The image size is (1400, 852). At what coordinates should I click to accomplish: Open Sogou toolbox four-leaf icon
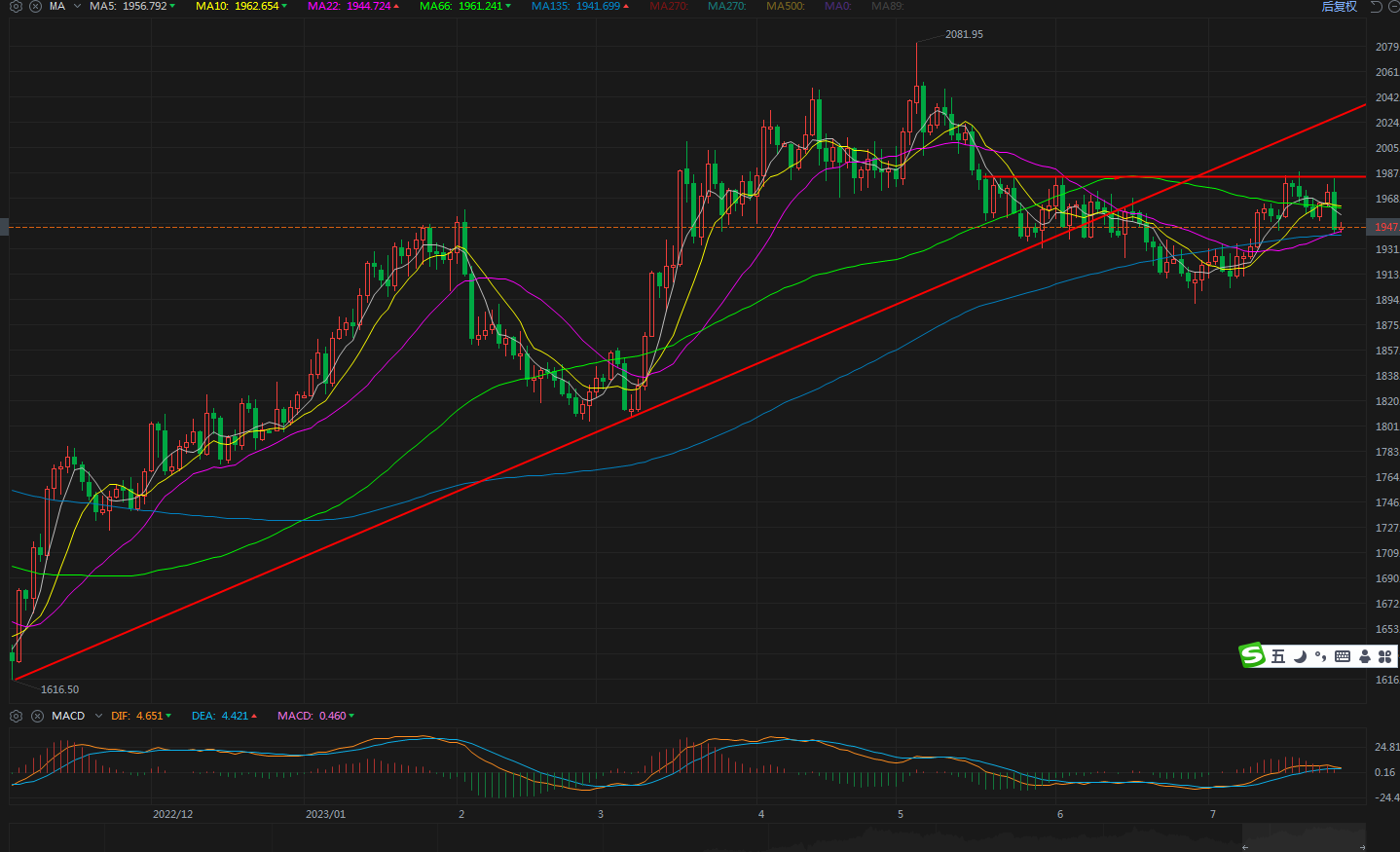(1384, 656)
